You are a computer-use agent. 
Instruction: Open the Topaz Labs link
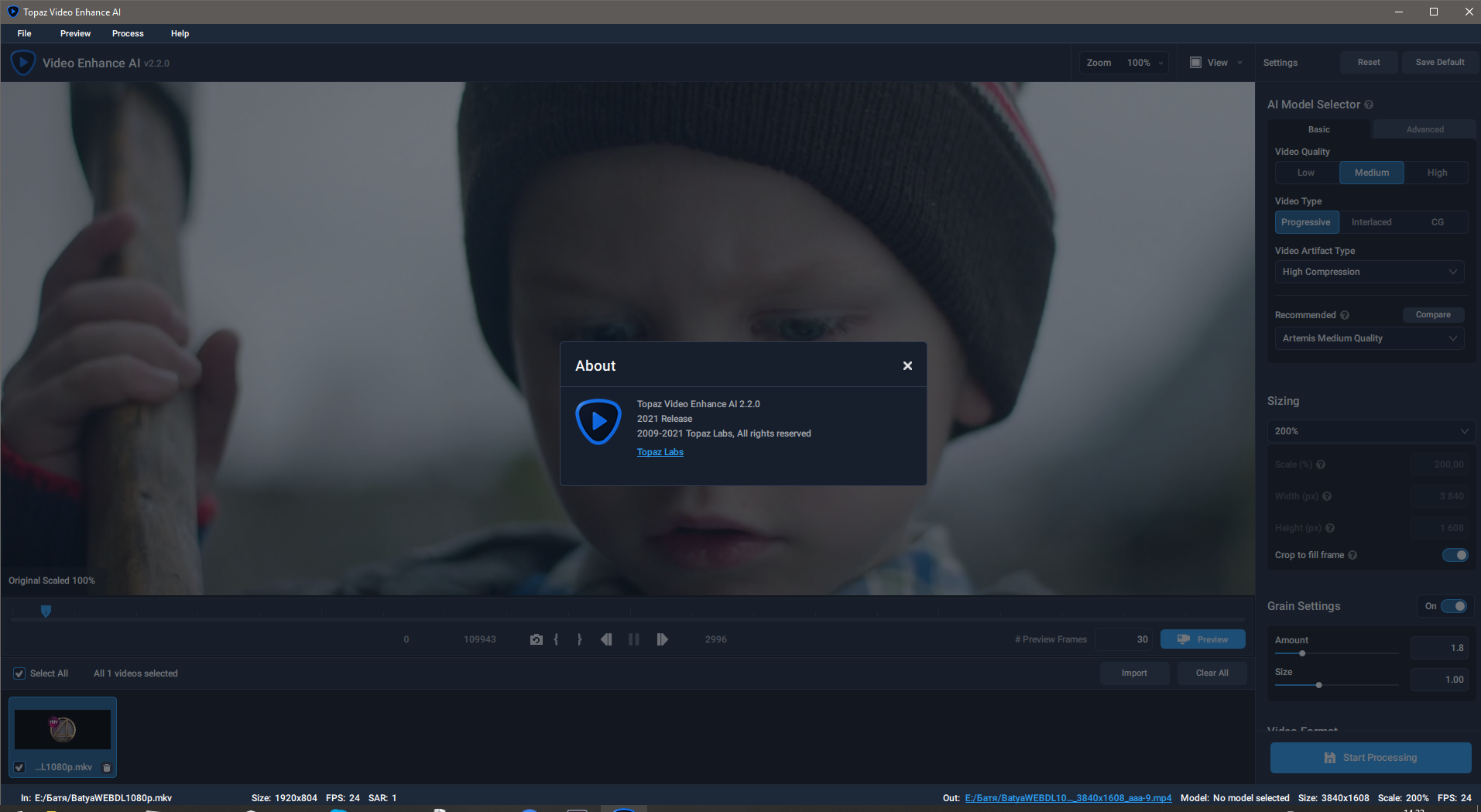coord(660,452)
